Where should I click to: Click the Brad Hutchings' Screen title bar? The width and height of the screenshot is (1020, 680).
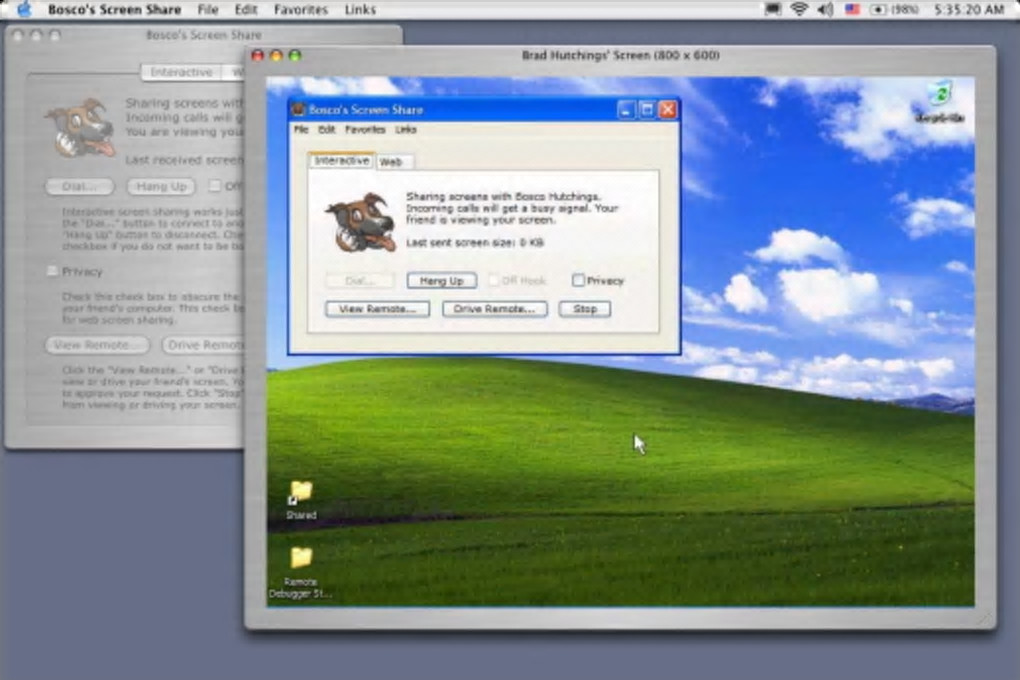[x=621, y=55]
